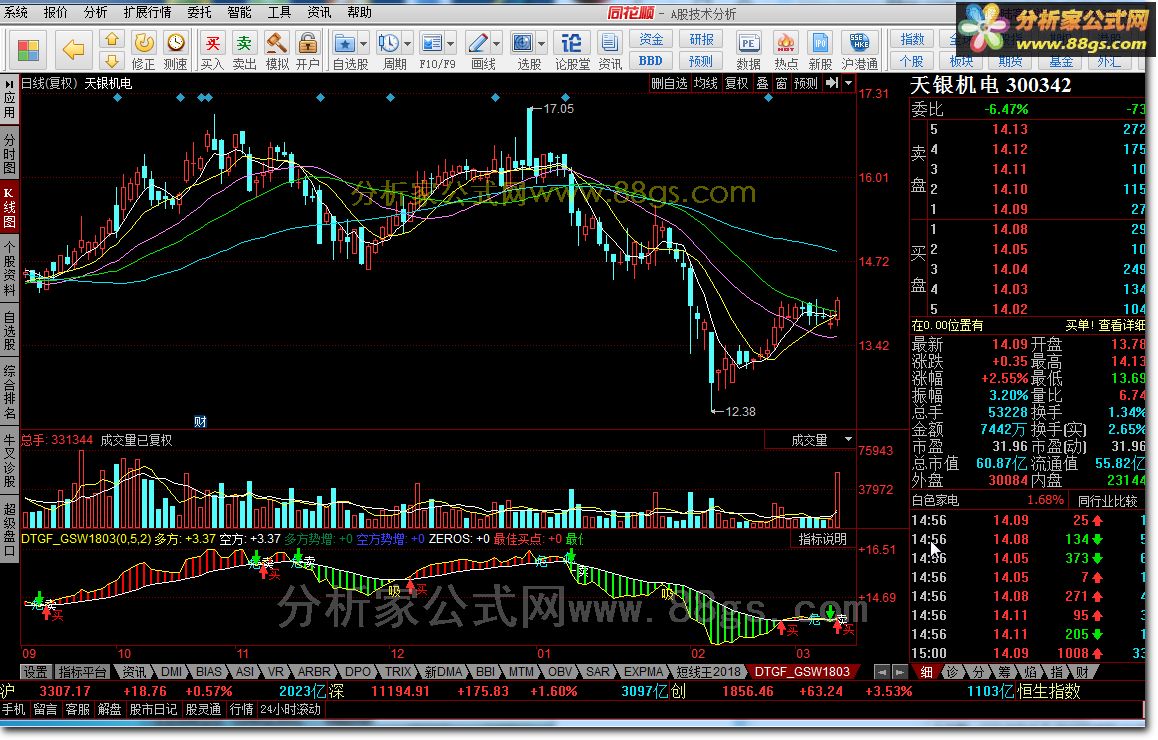This screenshot has height=740, width=1158.
Task: Click the 财 marker on the chart
Action: point(200,421)
